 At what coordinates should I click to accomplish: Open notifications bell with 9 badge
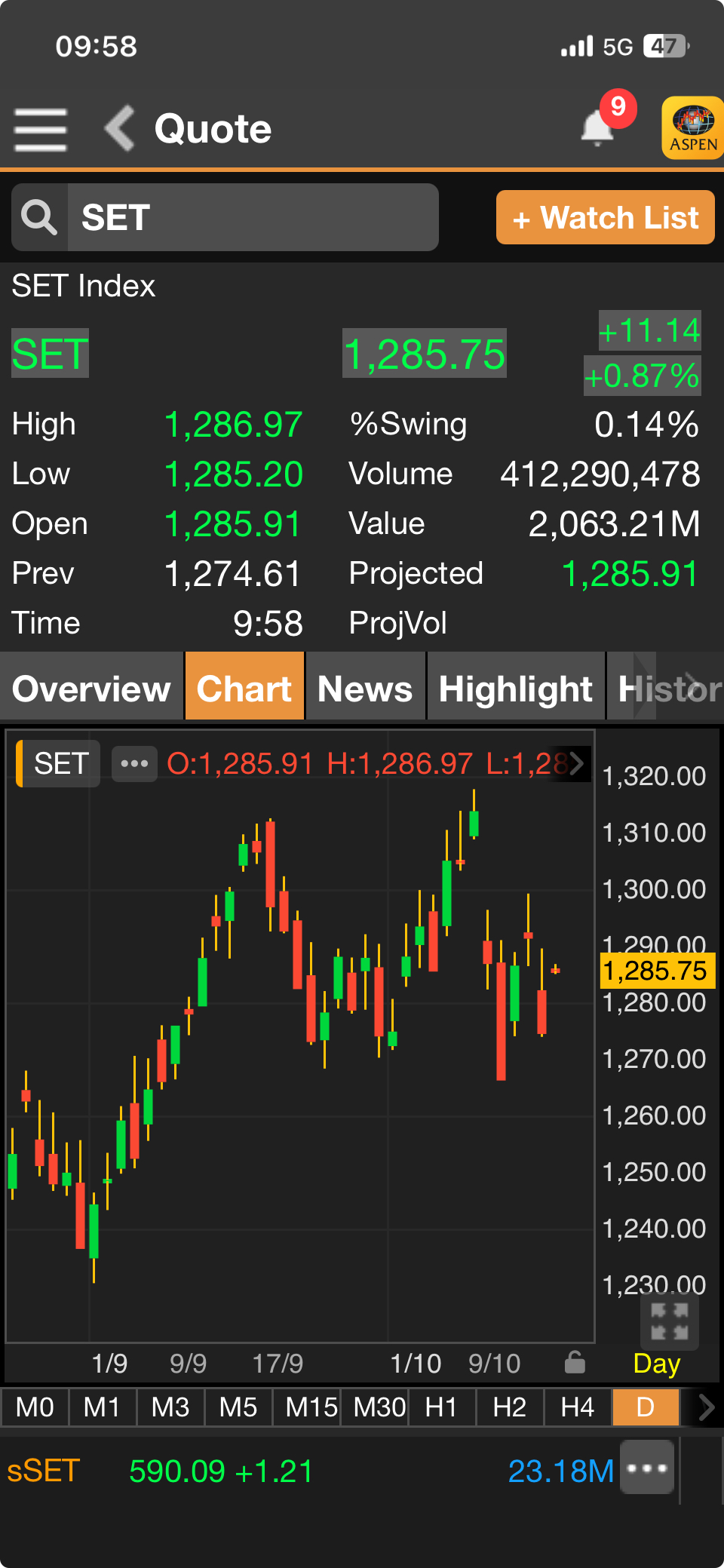(597, 128)
